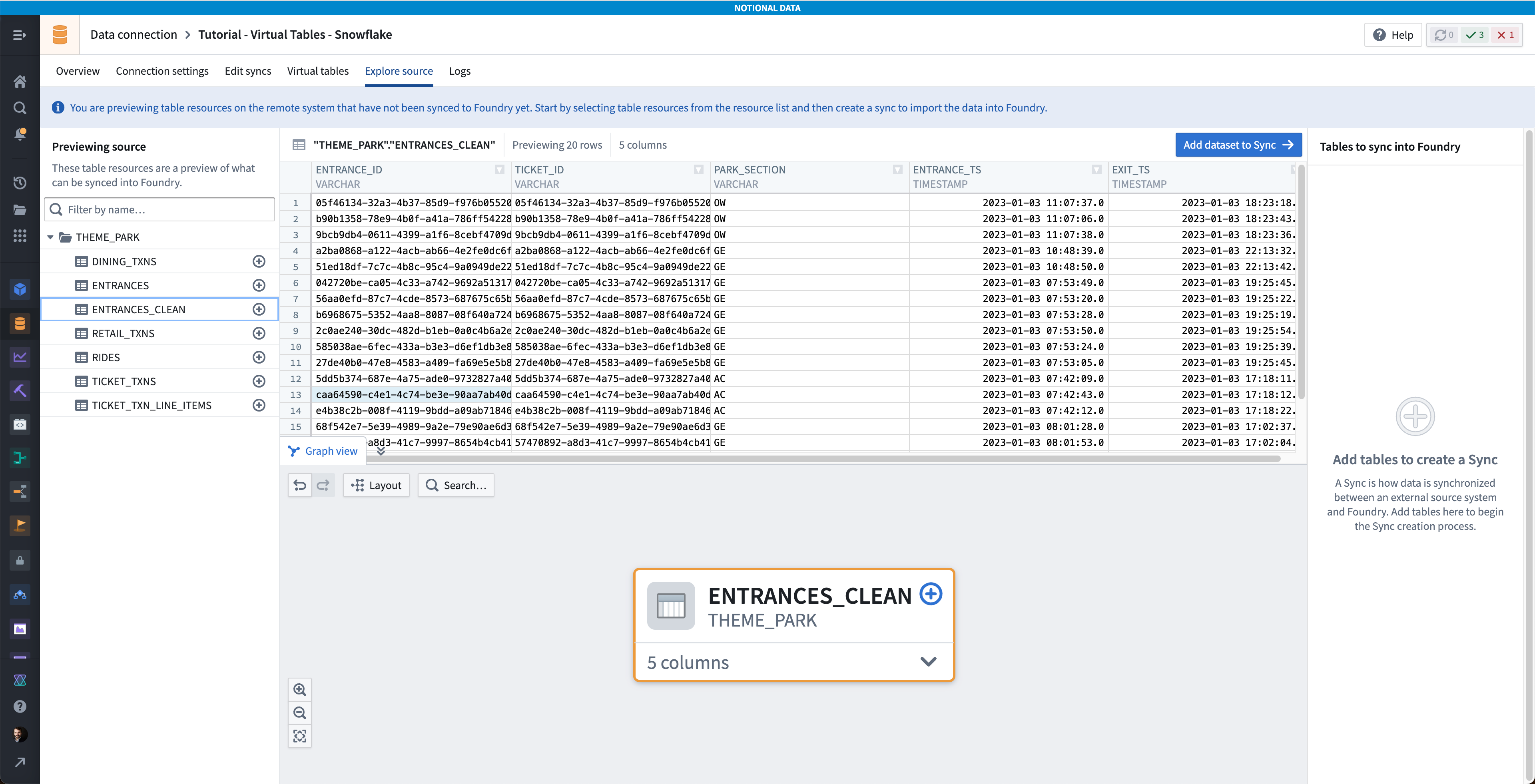The width and height of the screenshot is (1535, 784).
Task: Click the Add dataset to Sync button
Action: pos(1238,144)
